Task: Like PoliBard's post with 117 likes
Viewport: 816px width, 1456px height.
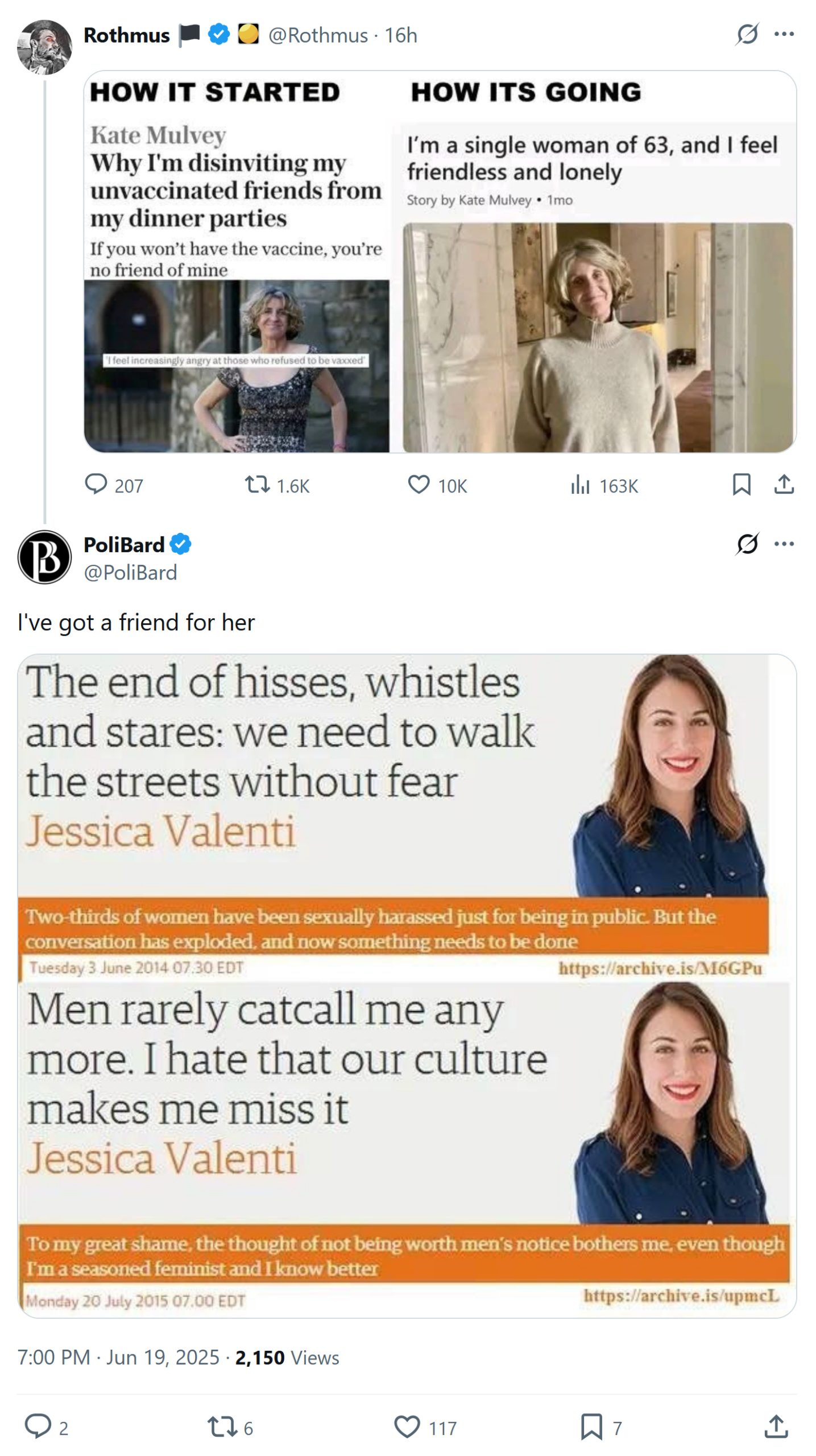Action: click(407, 1426)
